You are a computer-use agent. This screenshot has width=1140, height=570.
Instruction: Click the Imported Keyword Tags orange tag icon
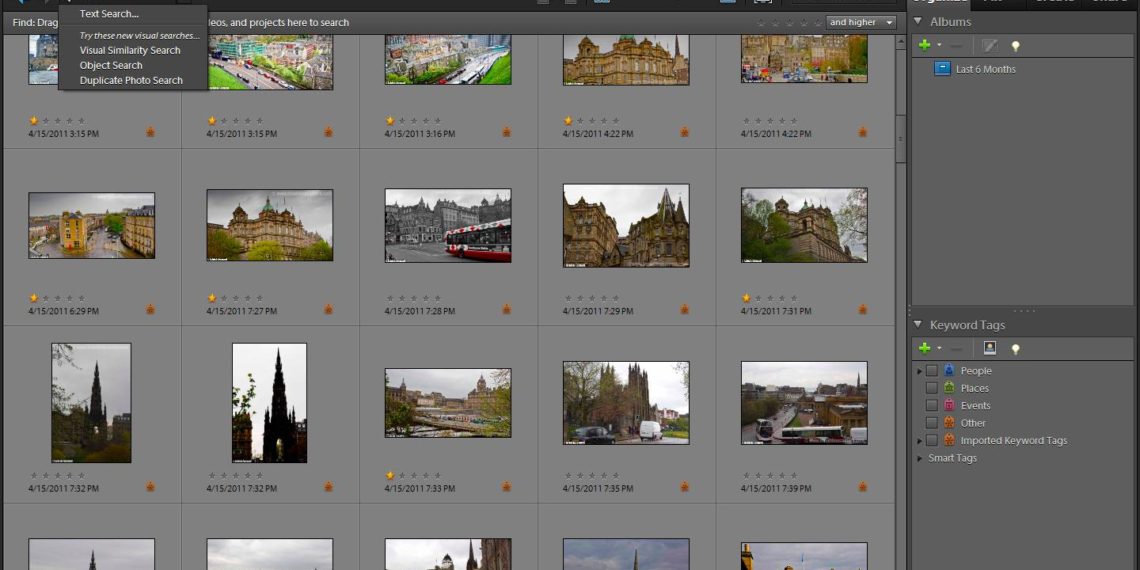[x=949, y=440]
